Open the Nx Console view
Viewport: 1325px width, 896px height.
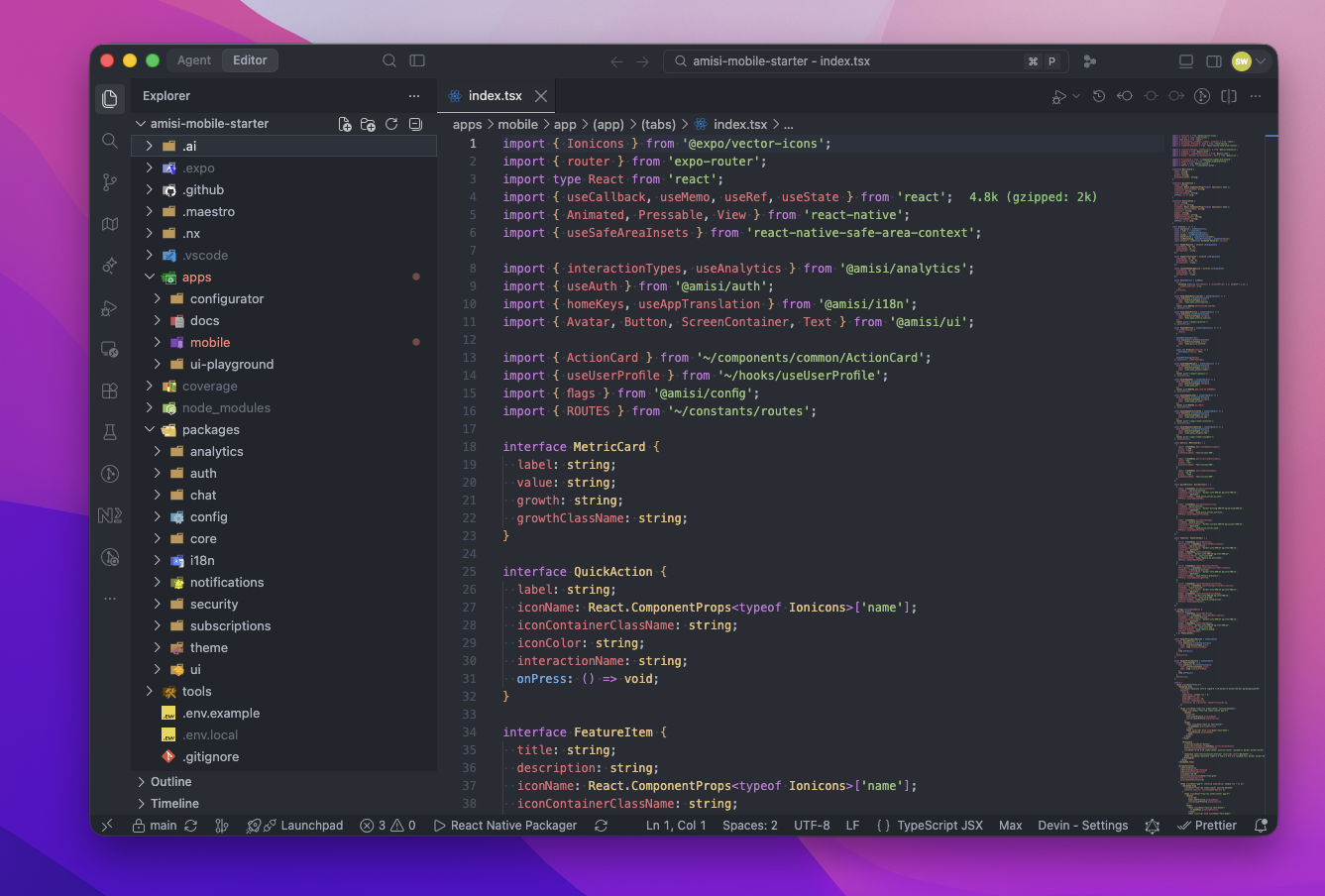pos(110,515)
